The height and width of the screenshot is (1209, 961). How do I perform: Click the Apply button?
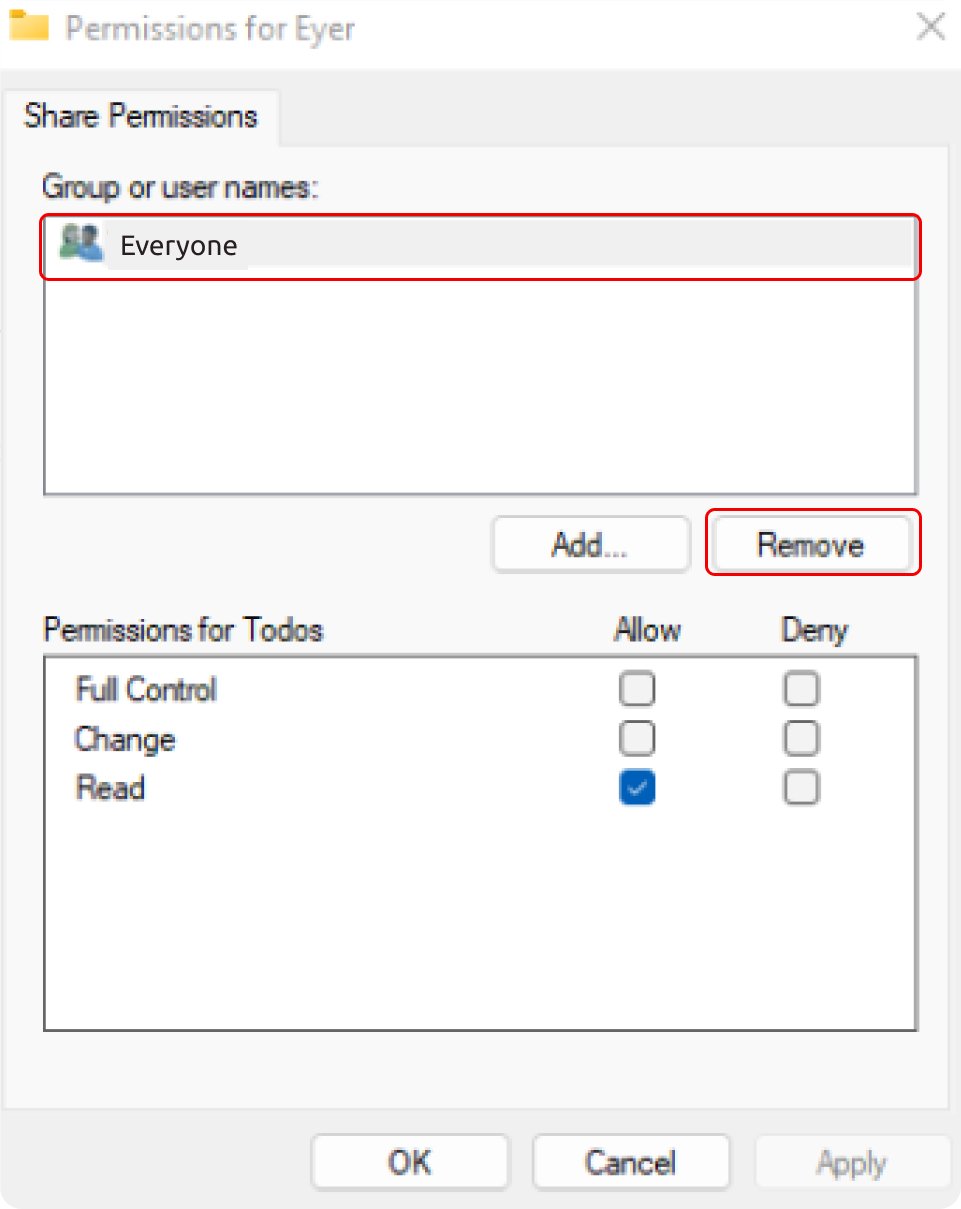[852, 1162]
